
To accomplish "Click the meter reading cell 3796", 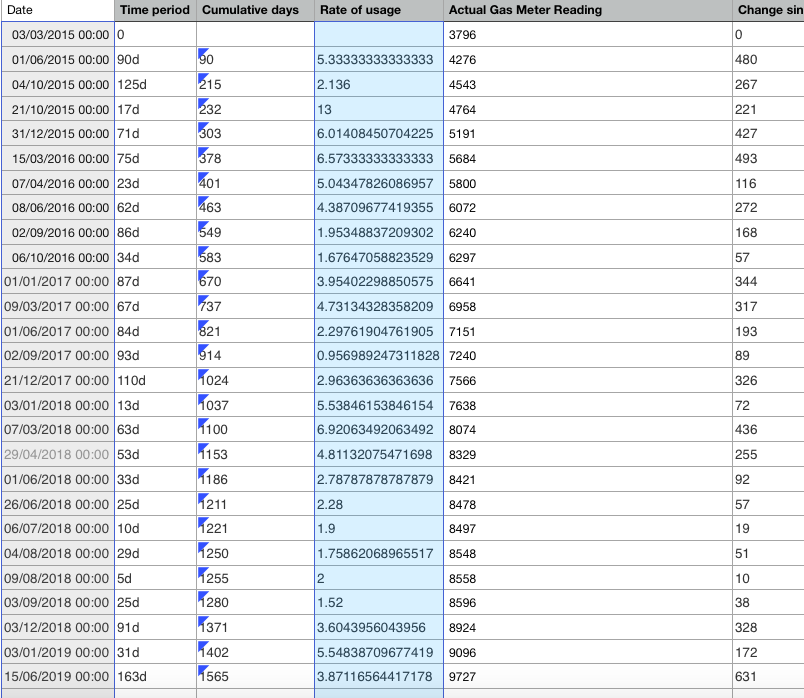I will 588,35.
